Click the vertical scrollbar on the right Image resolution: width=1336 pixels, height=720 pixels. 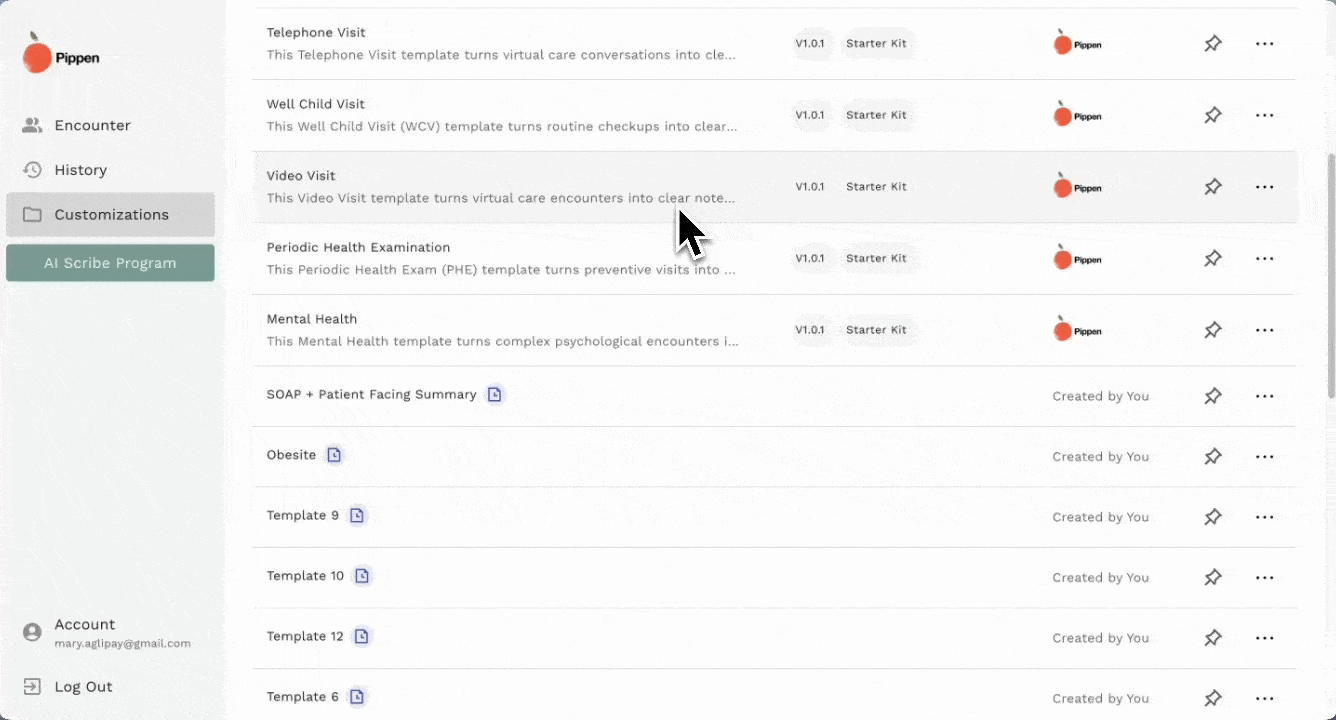pyautogui.click(x=1329, y=275)
